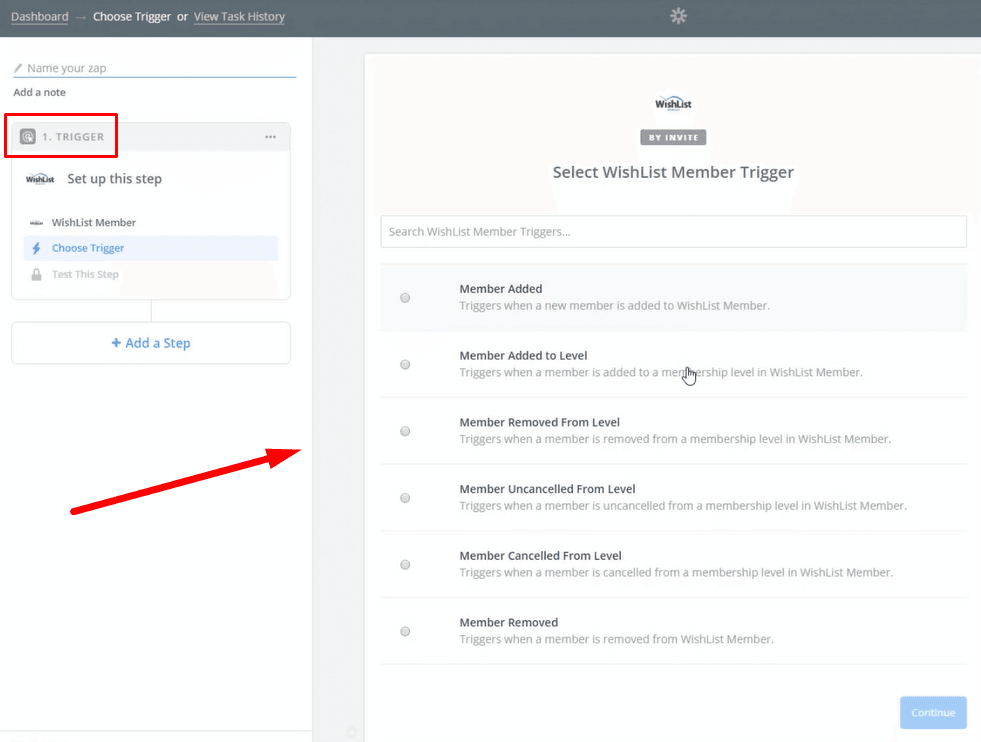Click the Member Removed From Level title text
The image size is (981, 742).
pyautogui.click(x=539, y=422)
